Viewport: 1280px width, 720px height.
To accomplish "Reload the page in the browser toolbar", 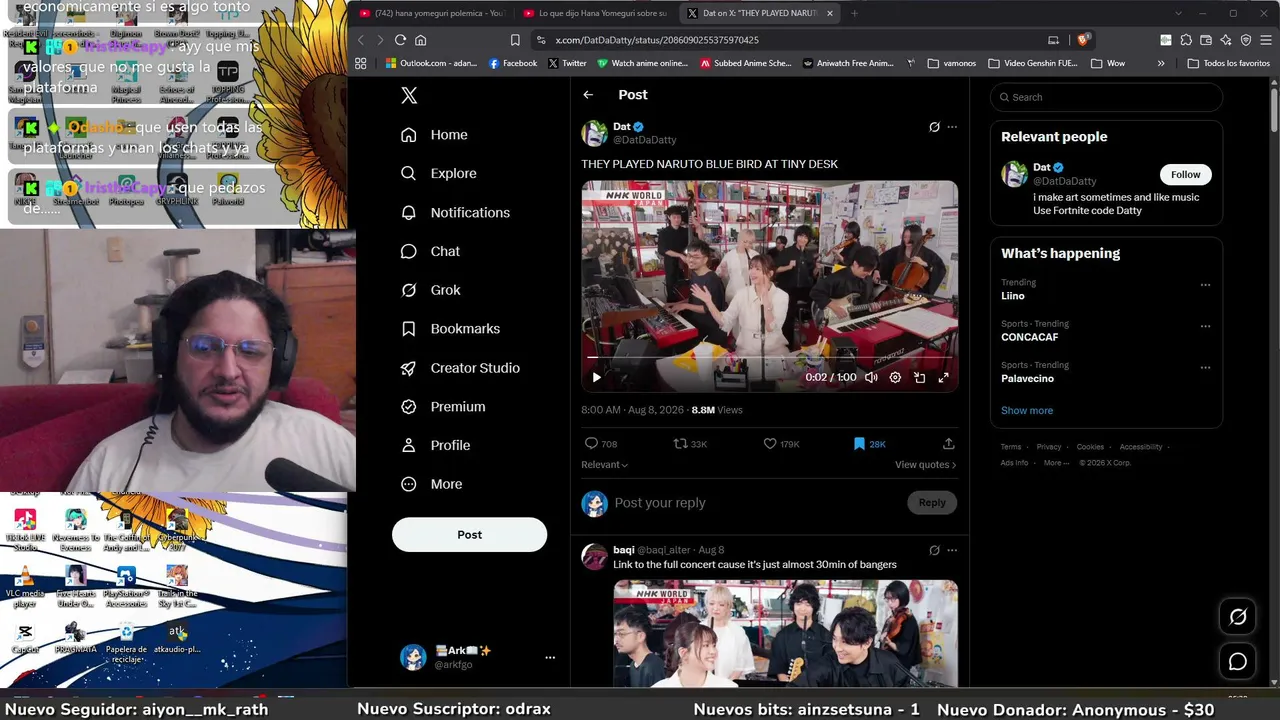I will tap(400, 40).
